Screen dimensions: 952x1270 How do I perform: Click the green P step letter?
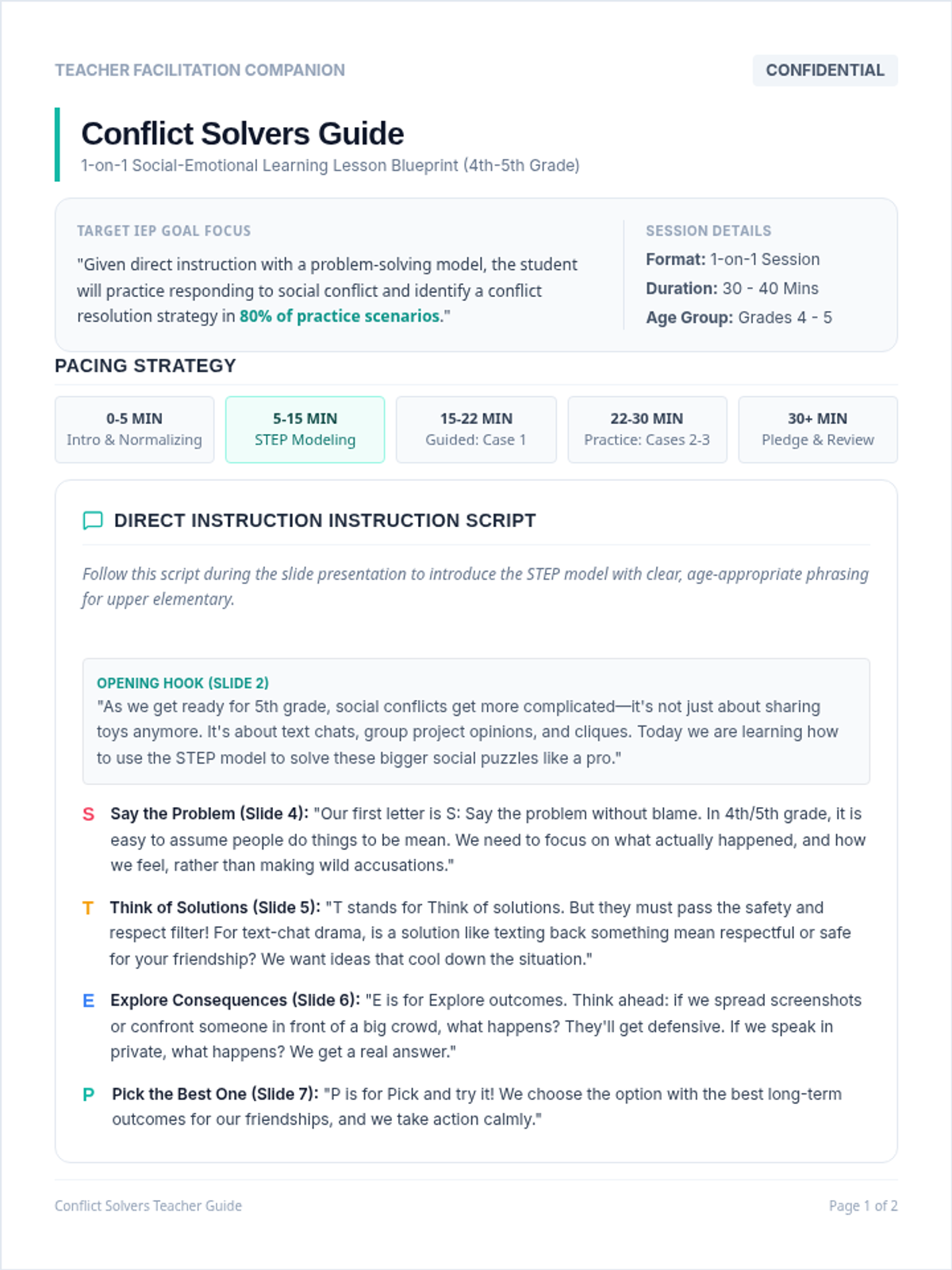89,1095
